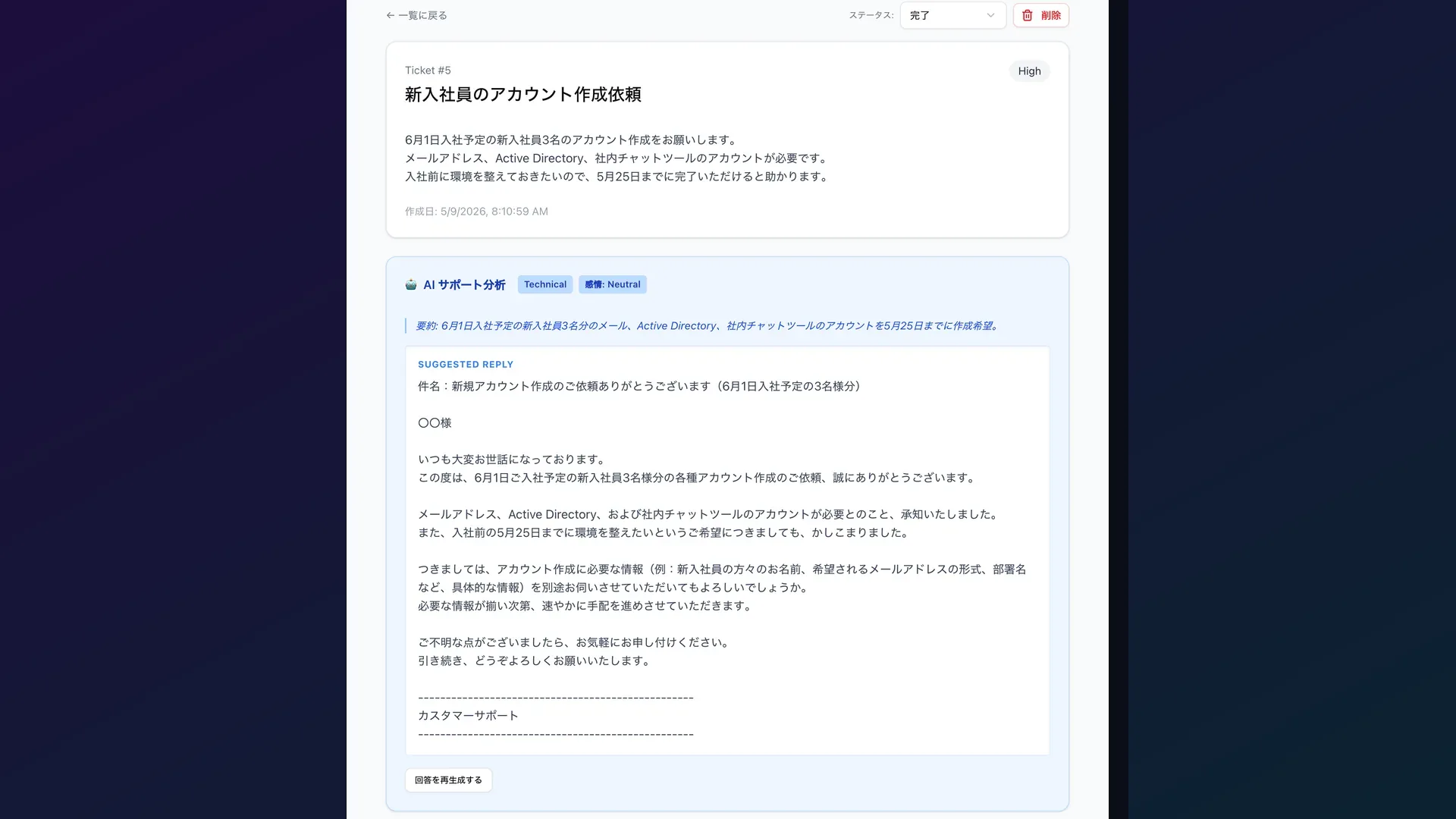Click the robot icon beside AI サポート分析
The image size is (1456, 819).
coord(411,284)
